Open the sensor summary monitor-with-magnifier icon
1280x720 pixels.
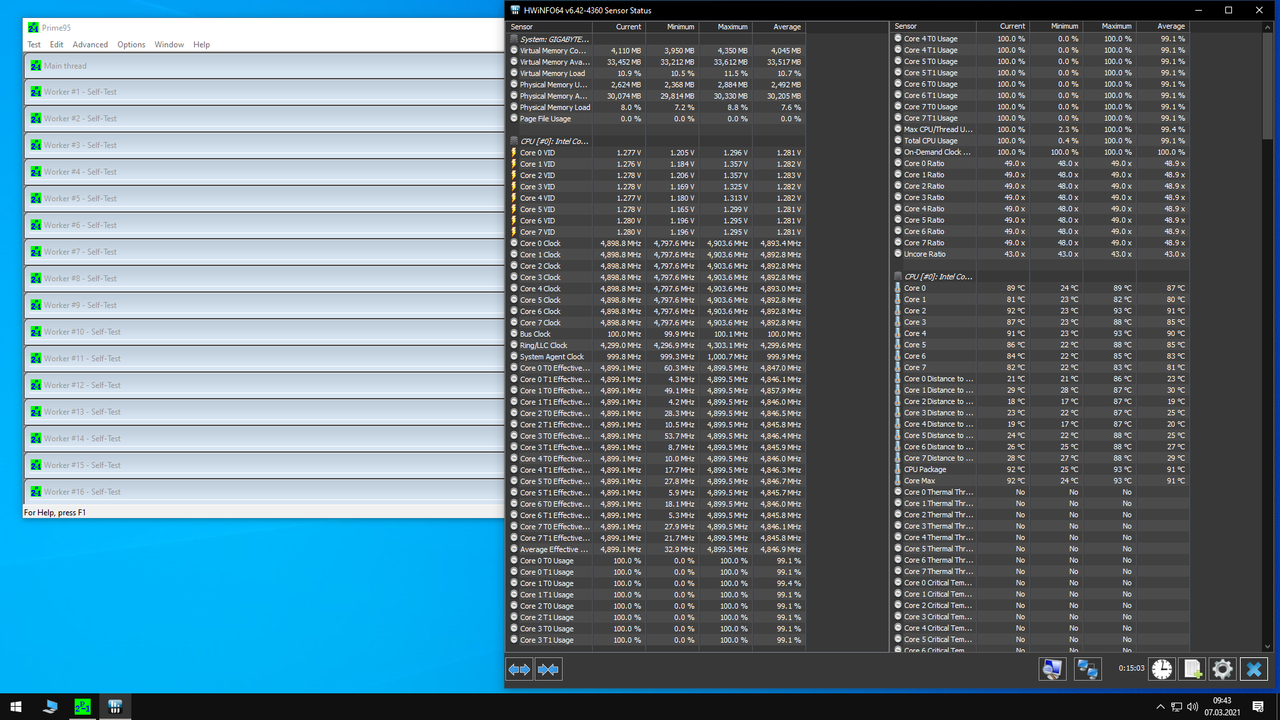tap(1052, 669)
